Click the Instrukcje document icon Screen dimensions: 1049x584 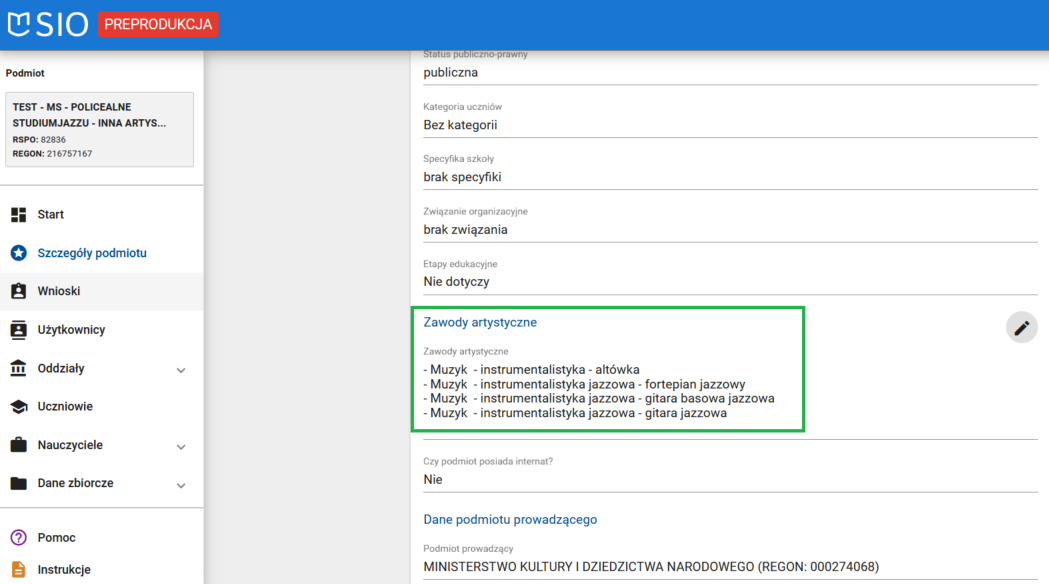tap(18, 570)
